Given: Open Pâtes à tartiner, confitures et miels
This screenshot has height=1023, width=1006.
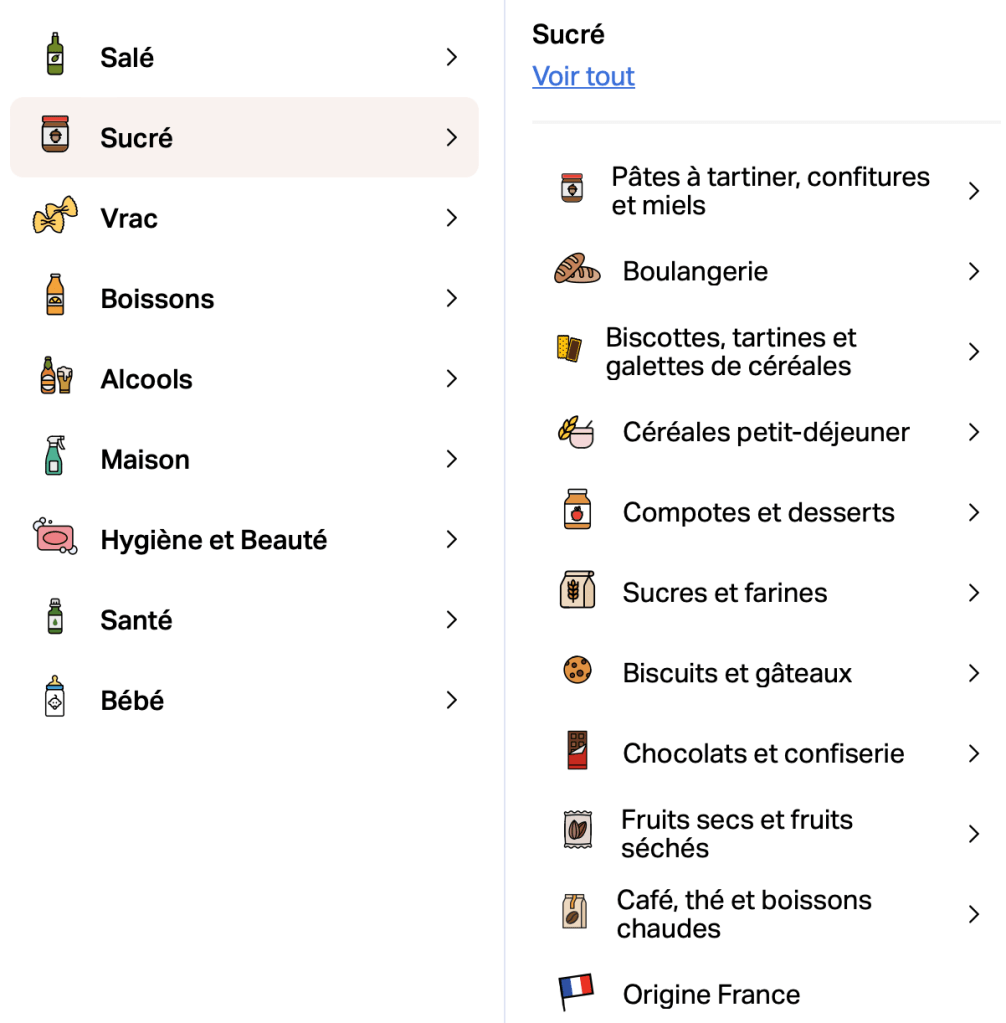Looking at the screenshot, I should 770,191.
